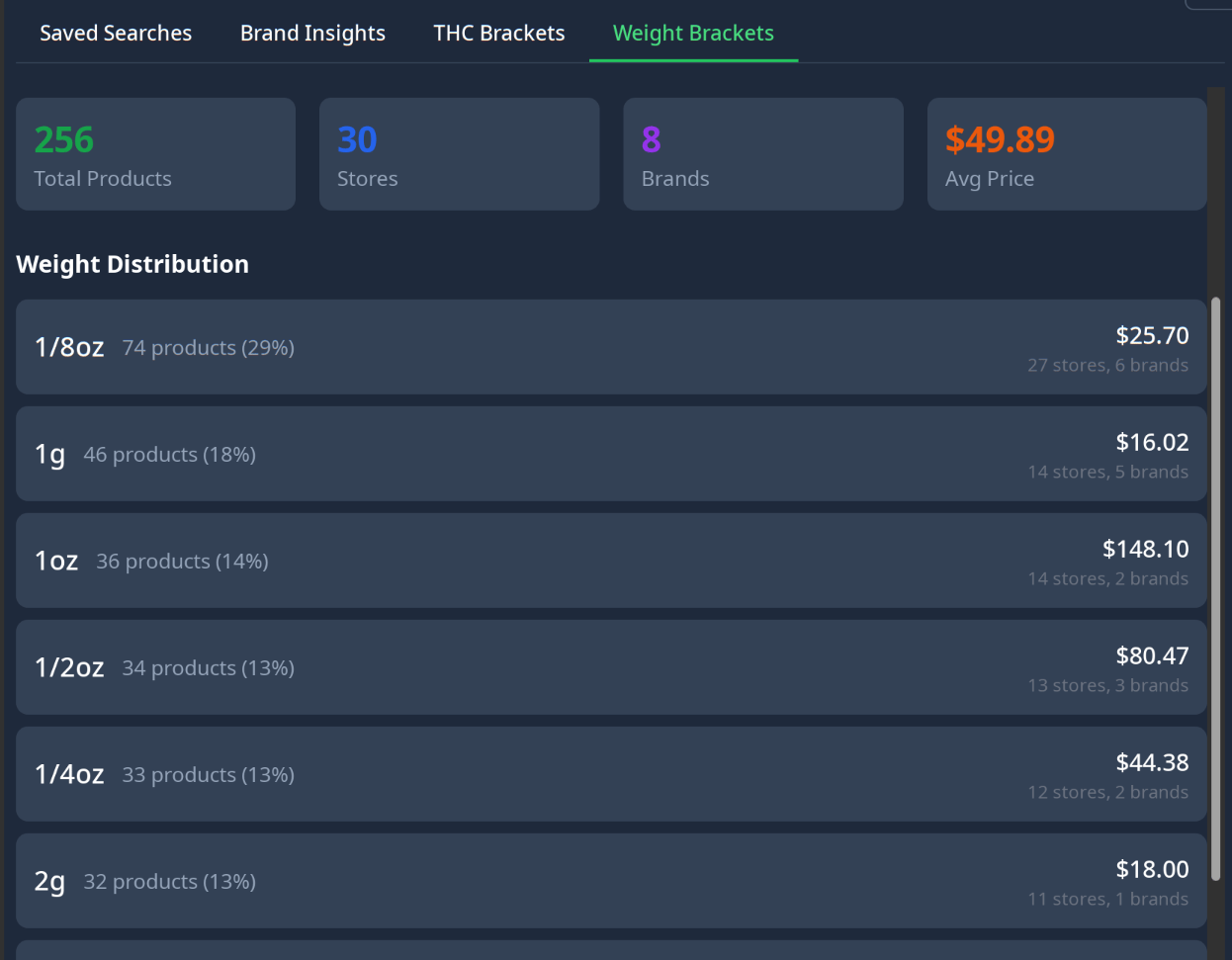The height and width of the screenshot is (960, 1232).
Task: Select the 1g weight bracket row
Action: [x=611, y=454]
